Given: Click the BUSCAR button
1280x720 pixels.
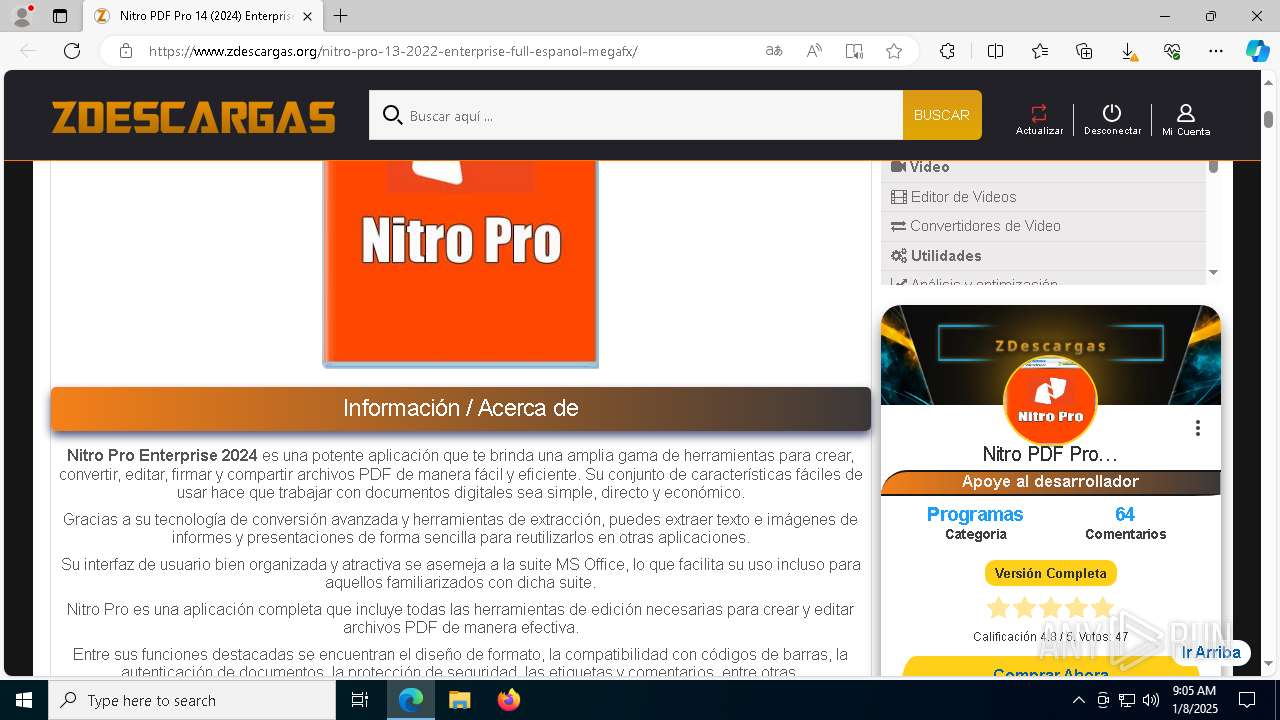Looking at the screenshot, I should (942, 115).
